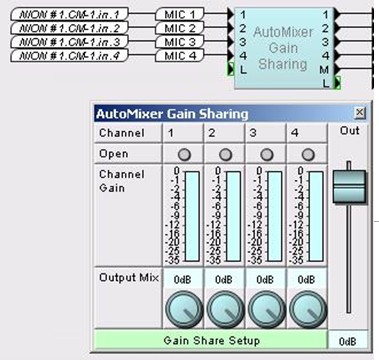Select the MIC 3 label node

coord(180,42)
